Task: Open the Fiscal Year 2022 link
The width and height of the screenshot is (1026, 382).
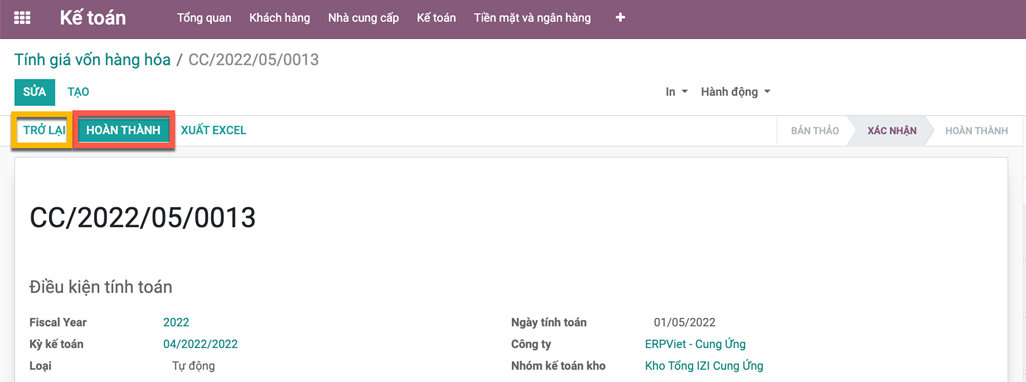Action: click(176, 322)
